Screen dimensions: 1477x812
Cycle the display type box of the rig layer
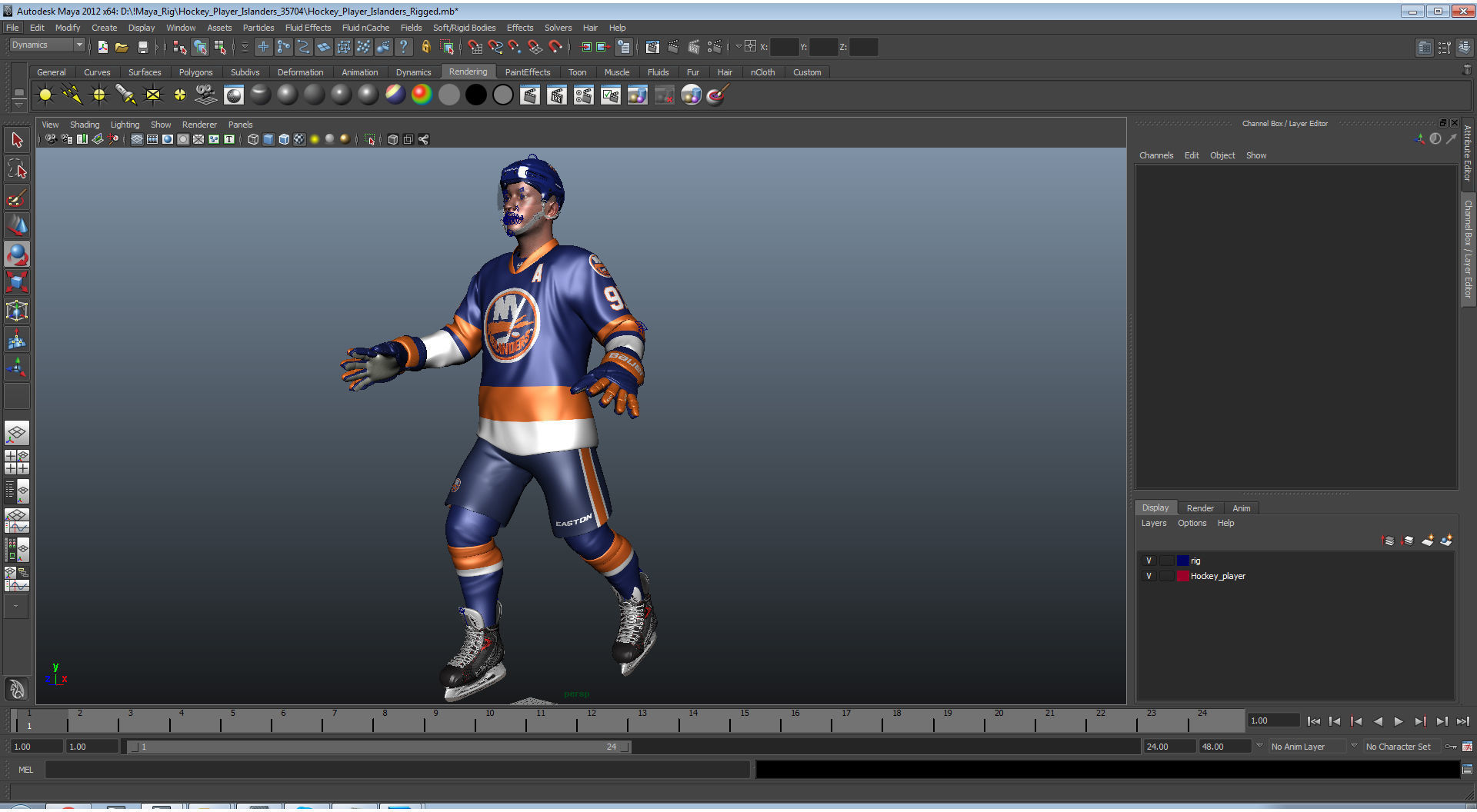(1166, 561)
